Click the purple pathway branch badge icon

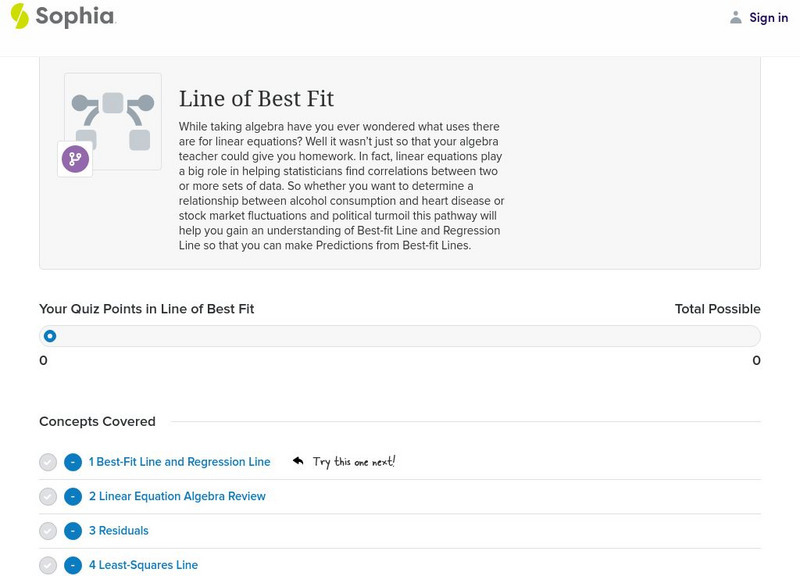click(75, 159)
